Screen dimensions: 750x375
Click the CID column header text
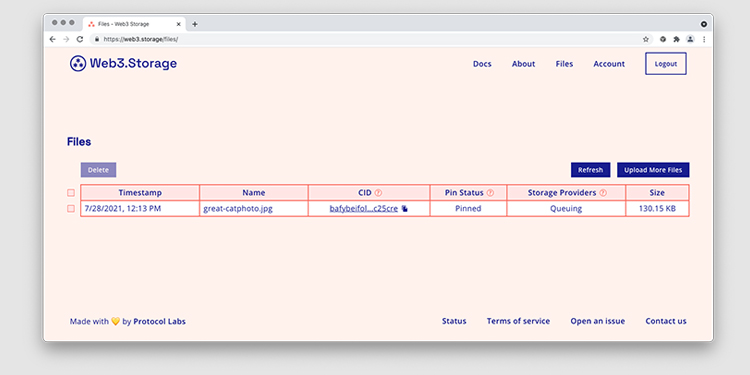coord(364,193)
